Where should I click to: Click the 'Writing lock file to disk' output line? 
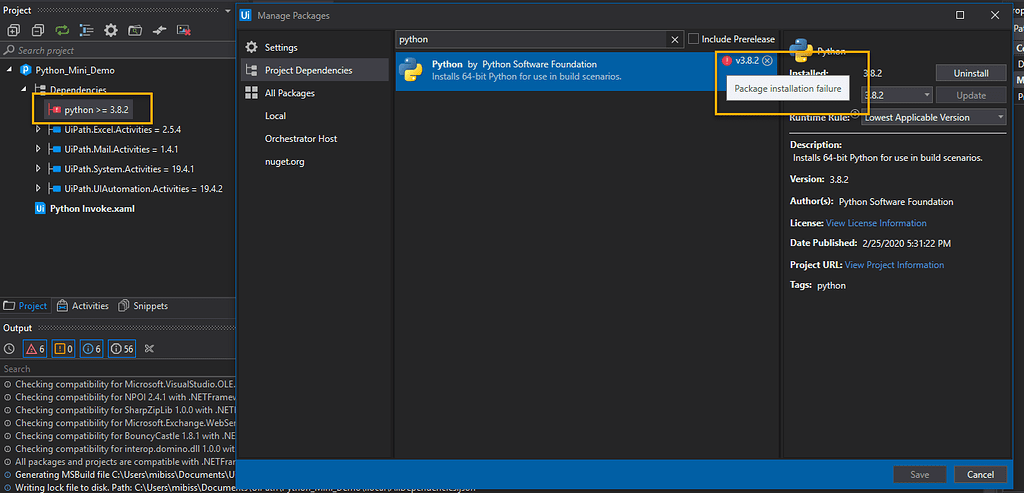click(119, 487)
